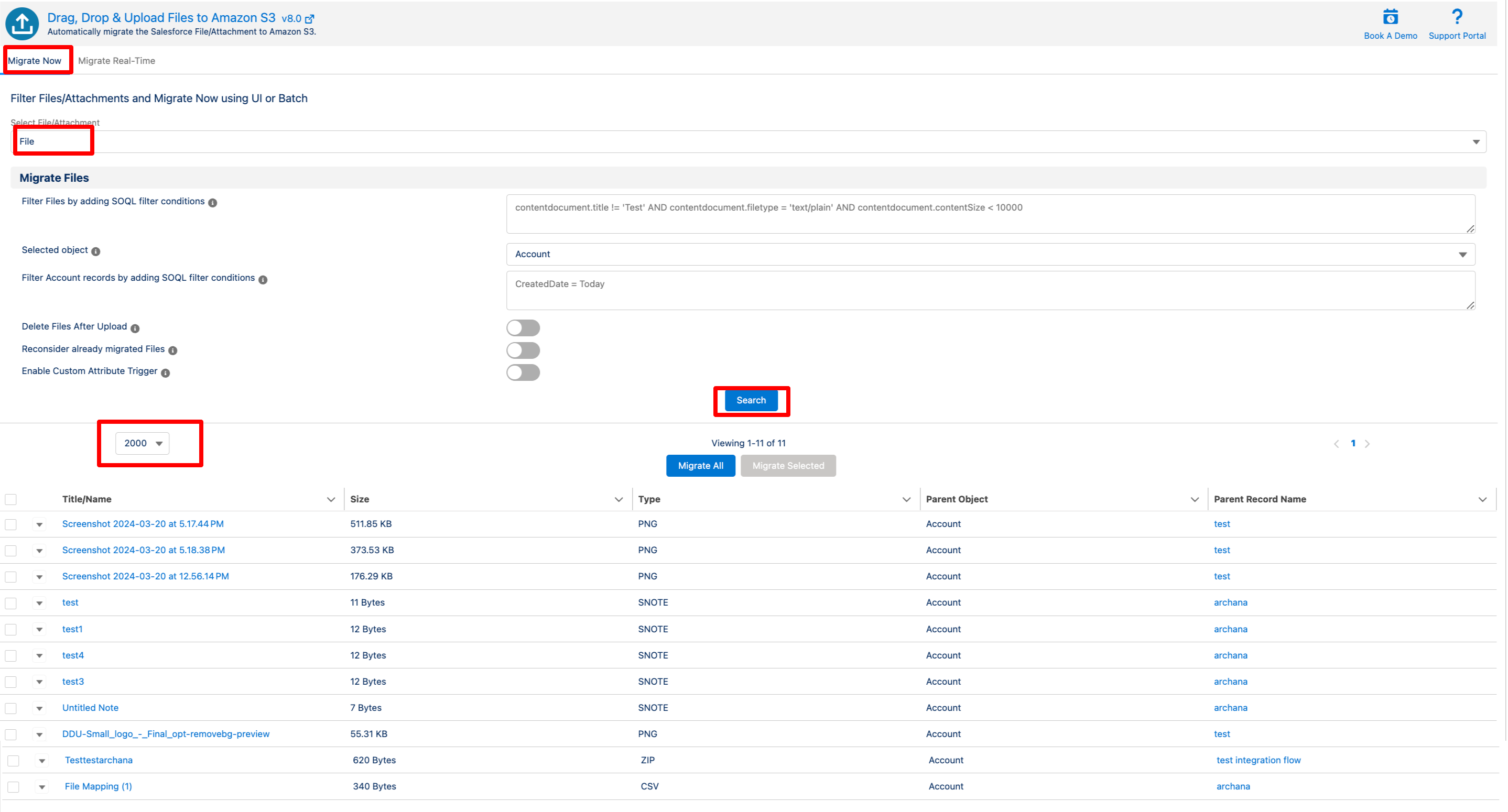Check the box for the Untitled Note row
This screenshot has width=1508, height=812.
(x=11, y=708)
